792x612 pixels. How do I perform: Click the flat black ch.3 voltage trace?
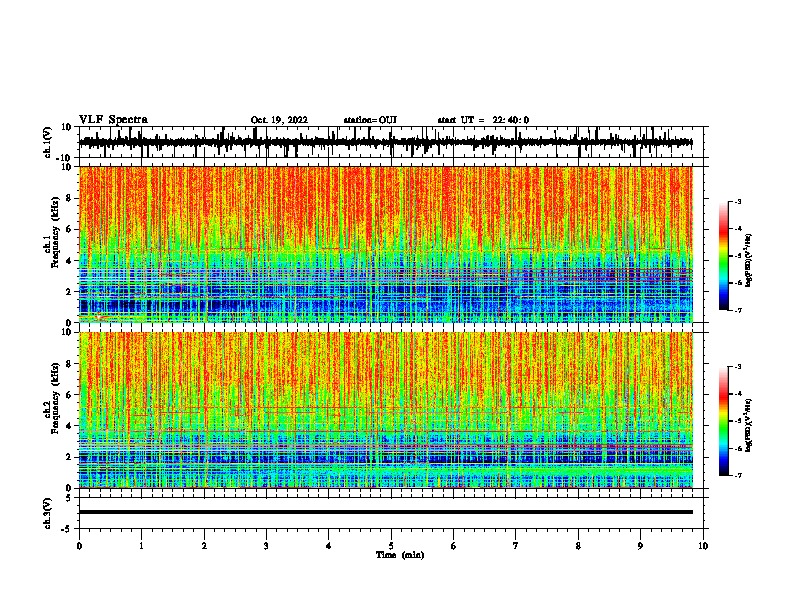click(x=385, y=512)
